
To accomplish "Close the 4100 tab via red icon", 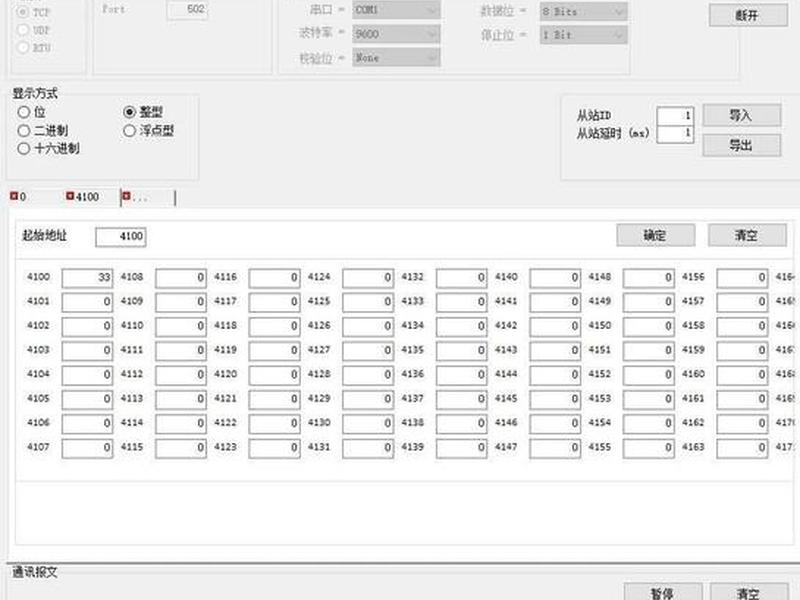I will pyautogui.click(x=70, y=196).
